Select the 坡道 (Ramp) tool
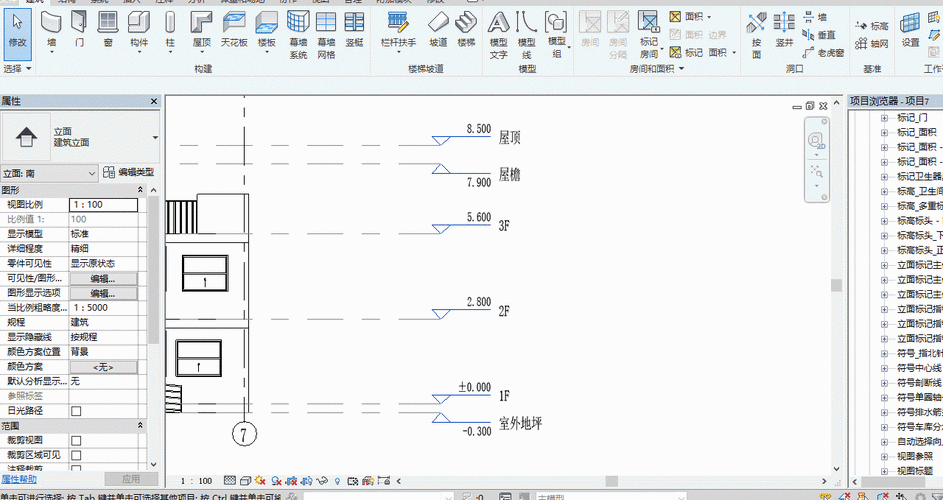 pos(438,29)
